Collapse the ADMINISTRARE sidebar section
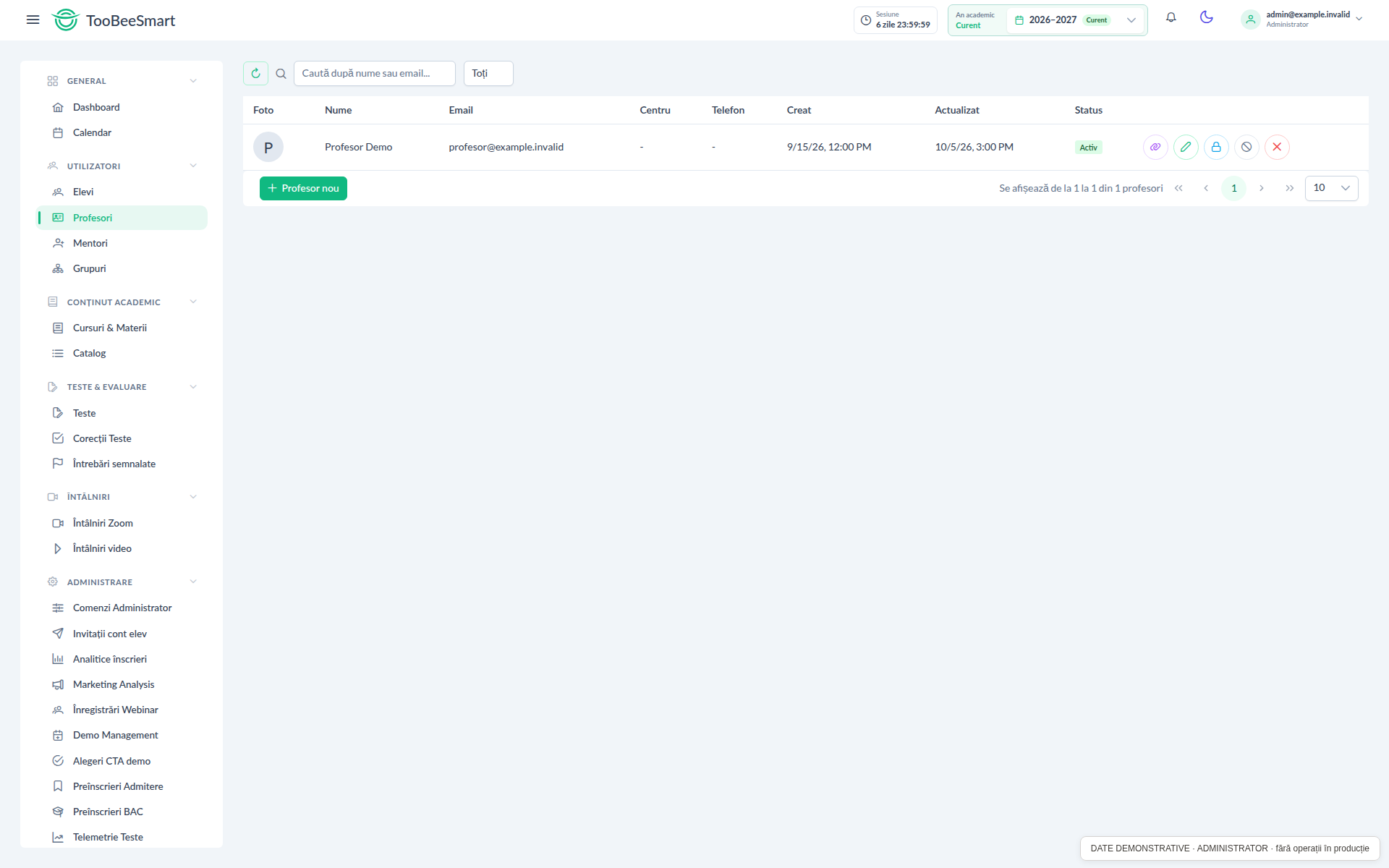This screenshot has height=868, width=1389. coord(122,582)
